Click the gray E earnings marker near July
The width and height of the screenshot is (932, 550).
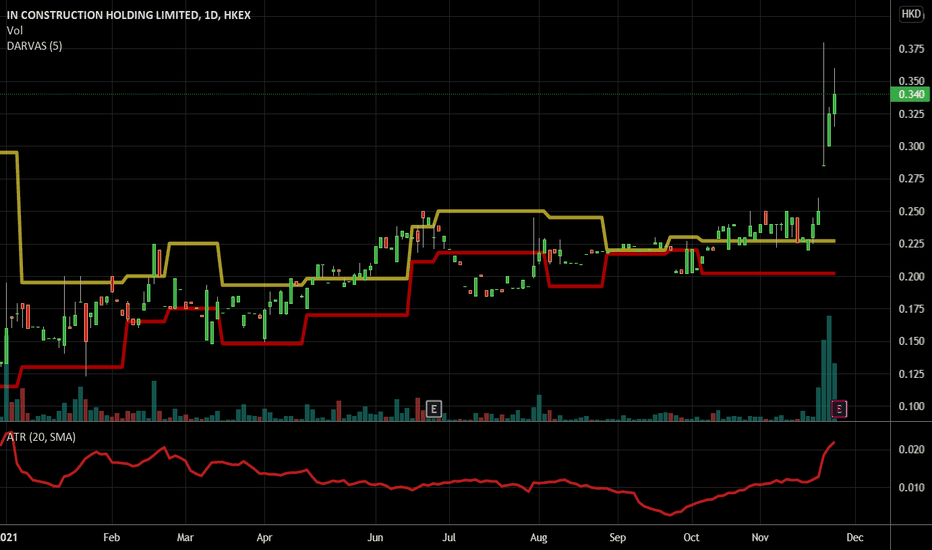click(x=434, y=408)
